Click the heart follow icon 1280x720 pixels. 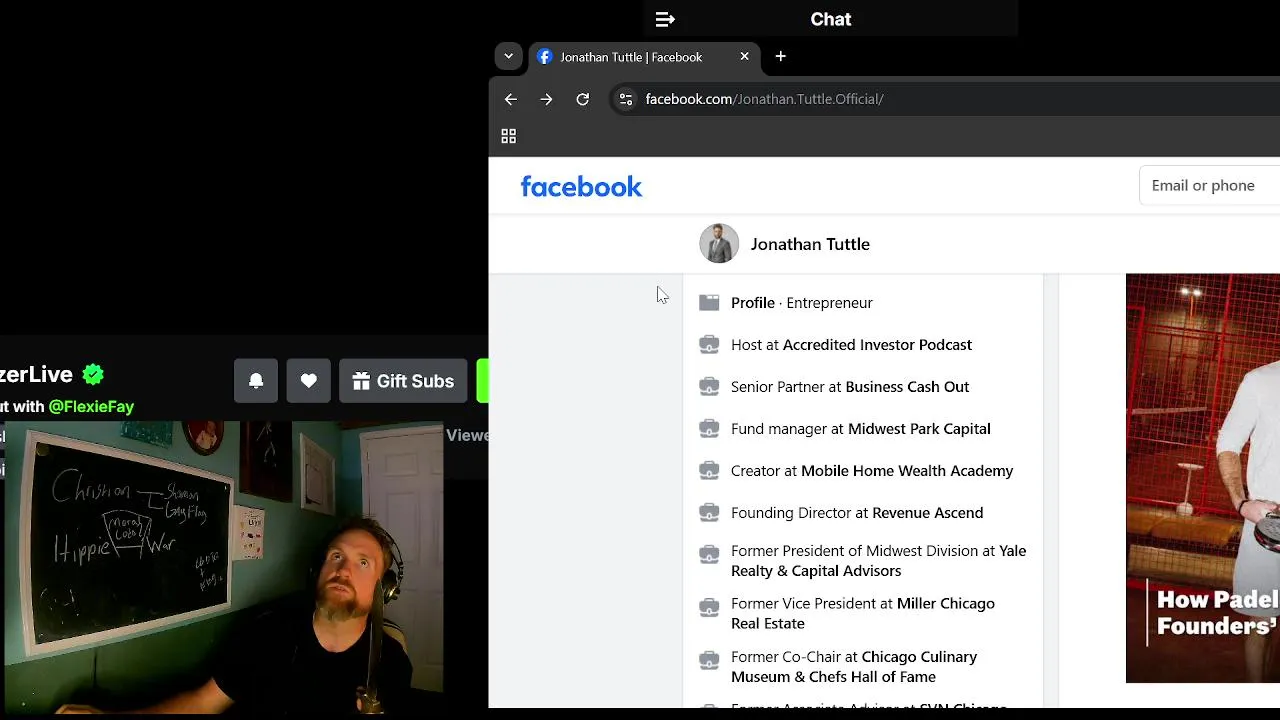pos(309,381)
